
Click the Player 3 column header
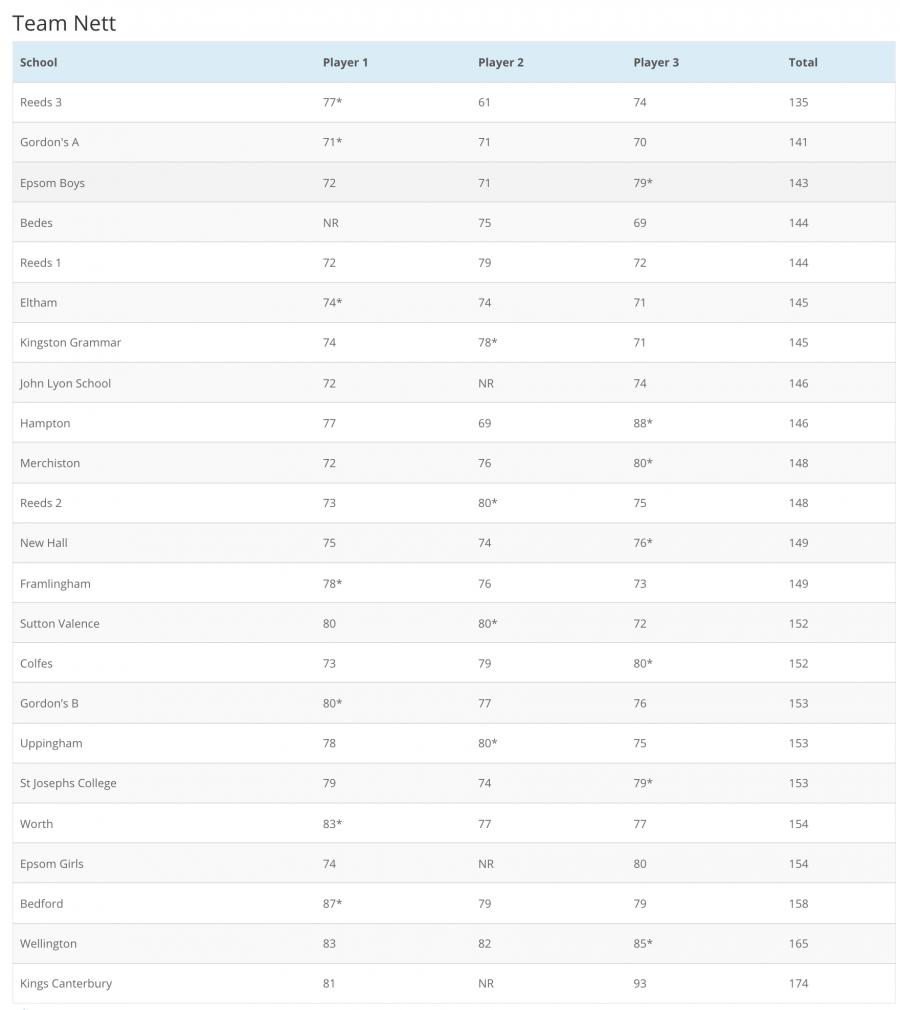[x=656, y=62]
